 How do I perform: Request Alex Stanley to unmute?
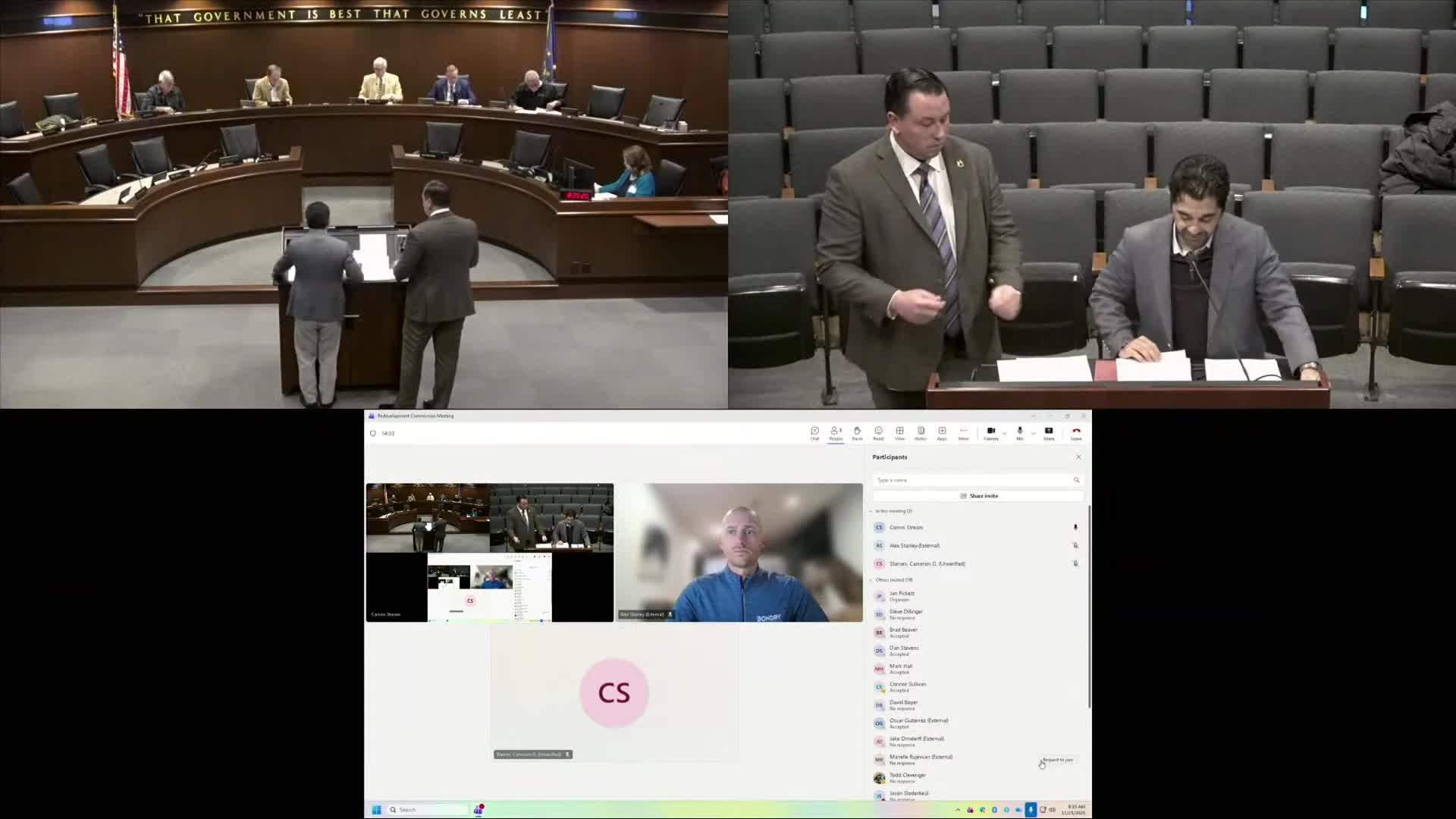click(1076, 545)
